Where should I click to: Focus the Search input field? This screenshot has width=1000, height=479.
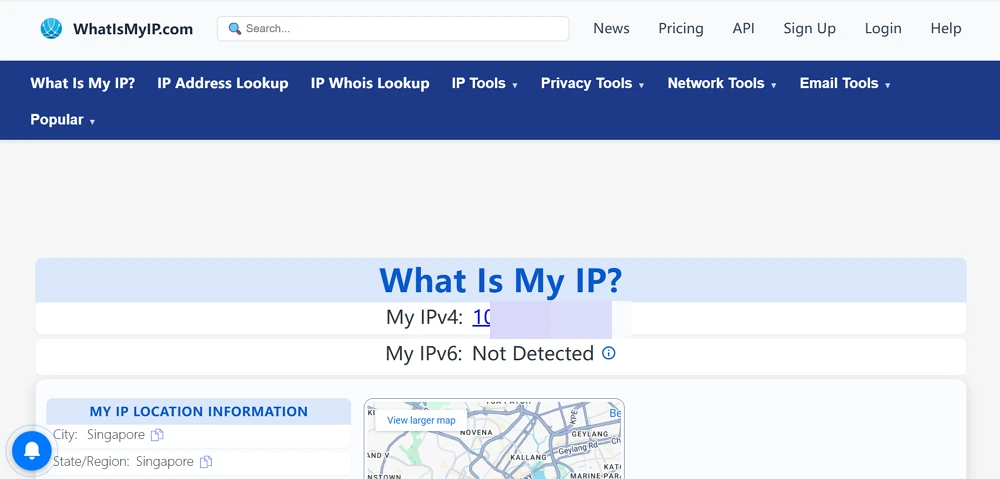coord(393,29)
